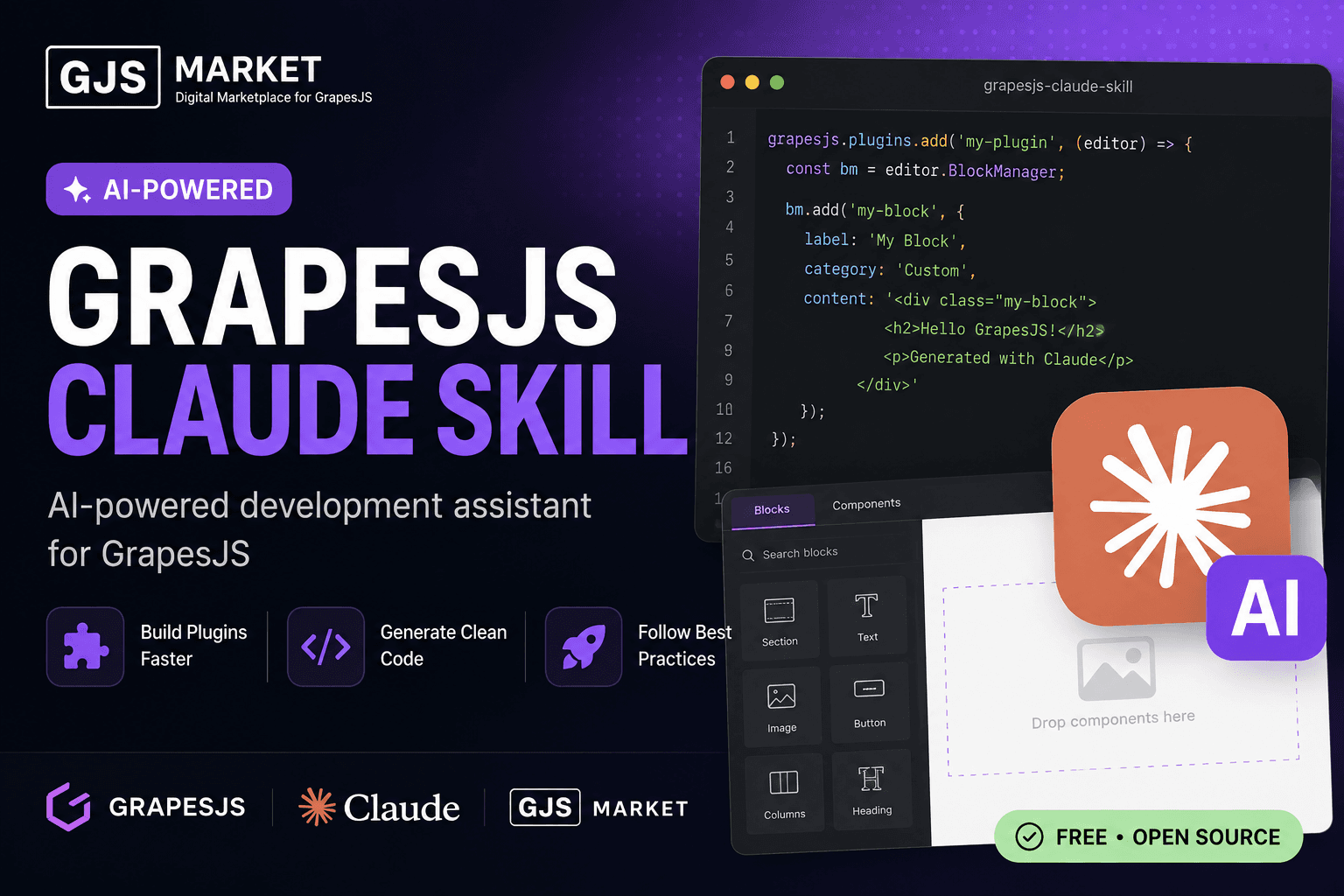Click the purple AI badge icon
Viewport: 1344px width, 896px height.
click(x=1266, y=608)
